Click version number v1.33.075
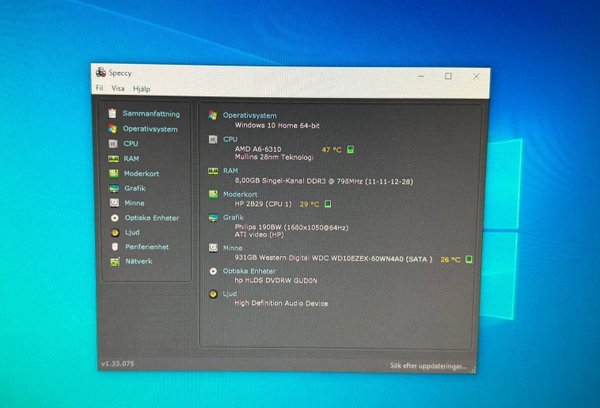600x408 pixels. pos(117,364)
